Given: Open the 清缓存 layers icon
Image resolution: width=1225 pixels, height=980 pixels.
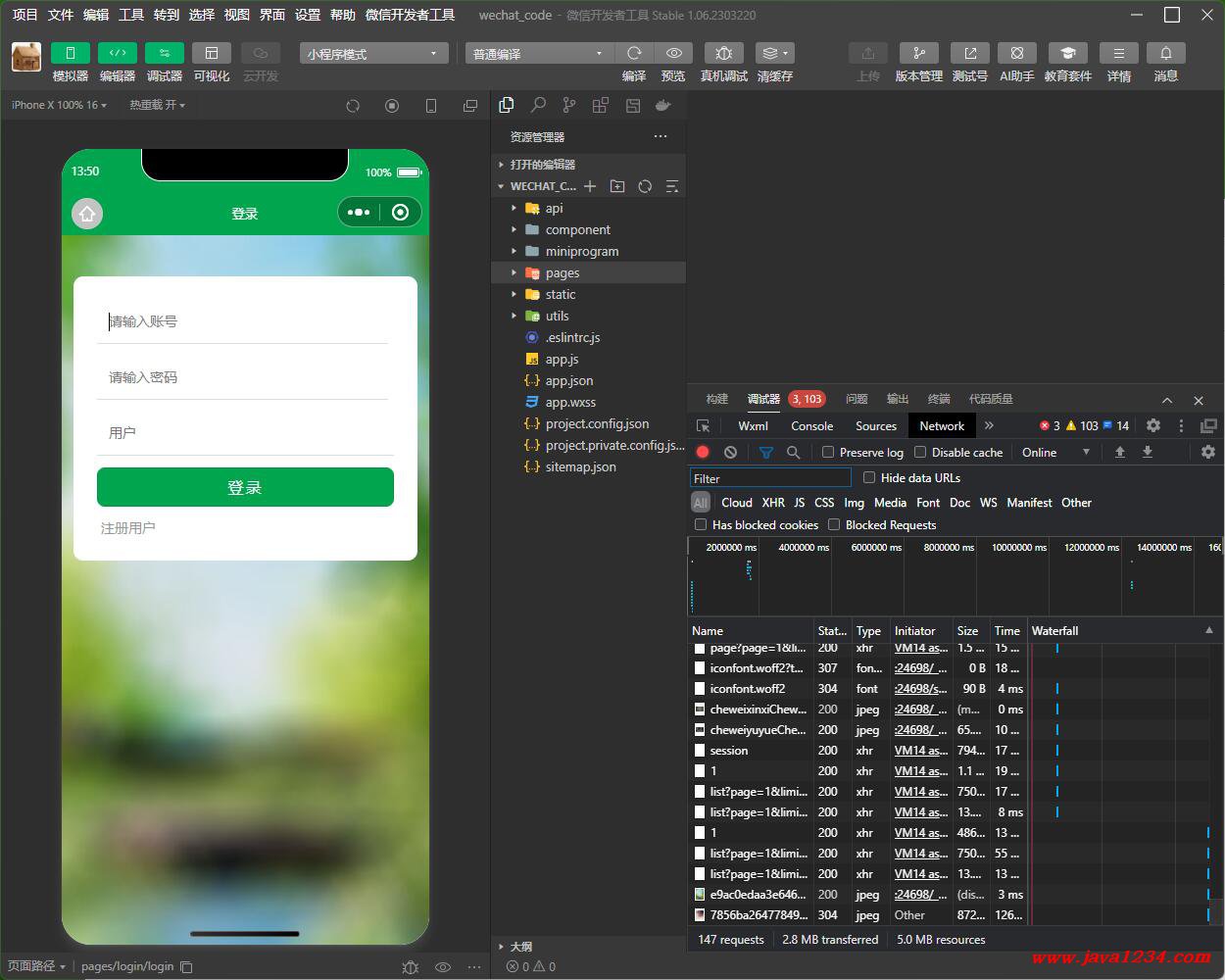Looking at the screenshot, I should point(774,53).
